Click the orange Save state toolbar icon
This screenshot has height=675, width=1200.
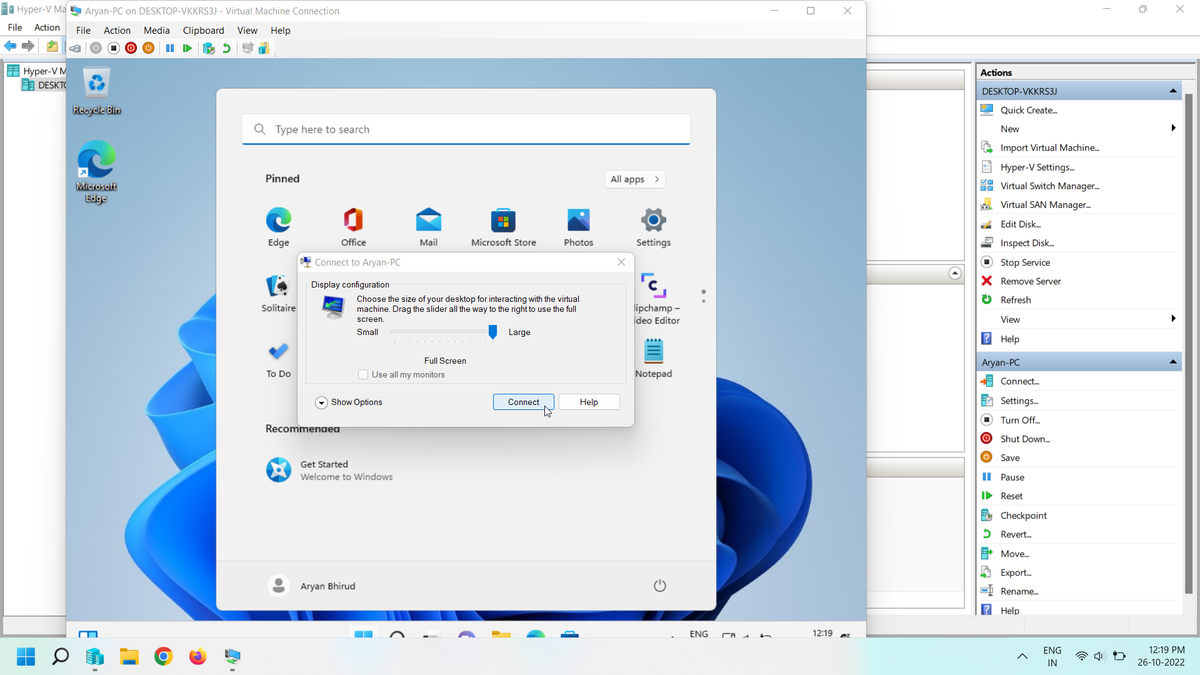tap(149, 48)
